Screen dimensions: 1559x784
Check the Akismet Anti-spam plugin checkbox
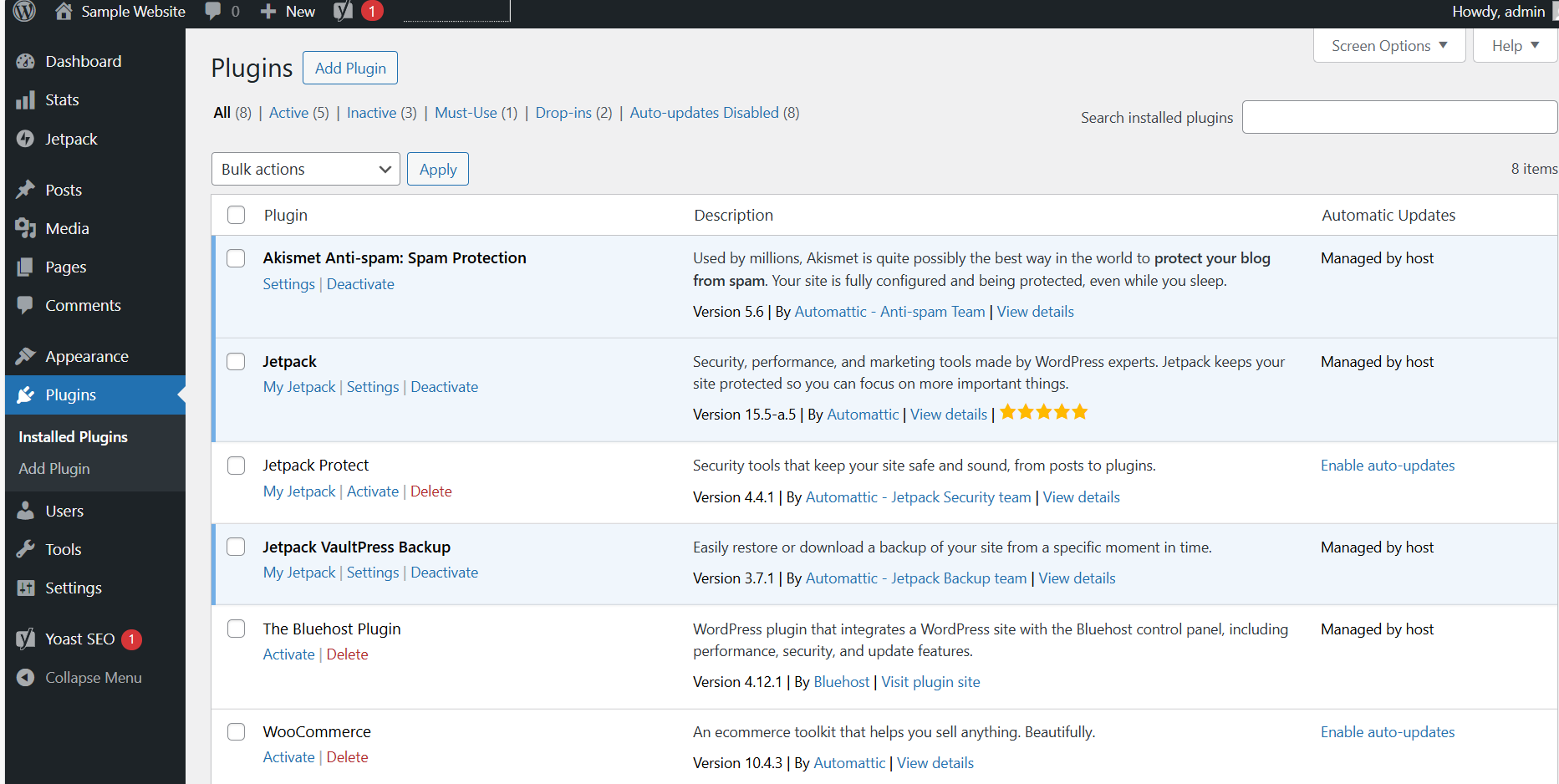(236, 258)
